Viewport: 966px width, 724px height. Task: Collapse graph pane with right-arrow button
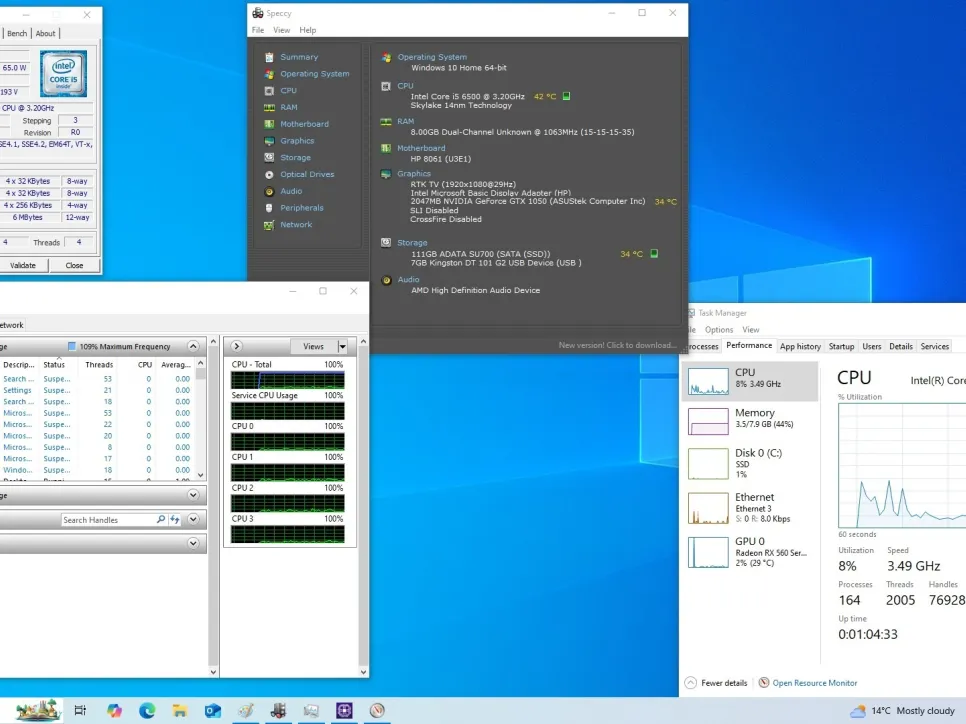237,346
